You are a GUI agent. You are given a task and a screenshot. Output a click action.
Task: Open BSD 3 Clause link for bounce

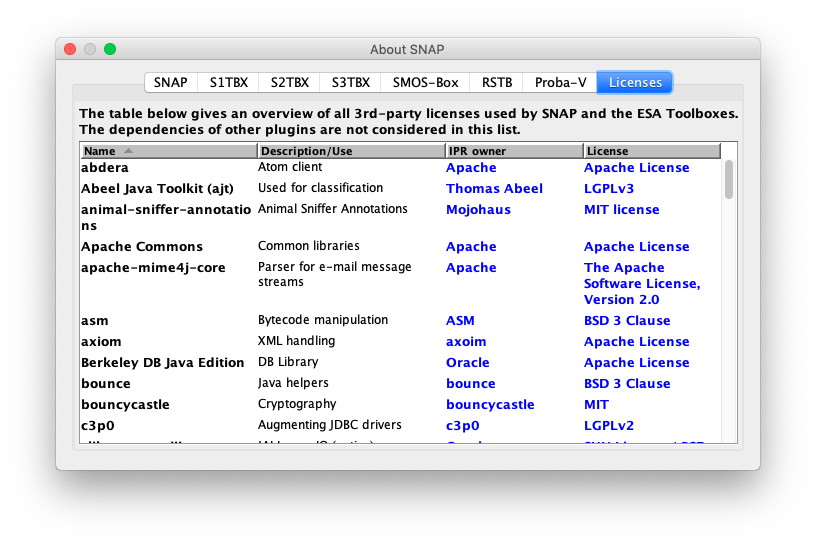coord(627,383)
